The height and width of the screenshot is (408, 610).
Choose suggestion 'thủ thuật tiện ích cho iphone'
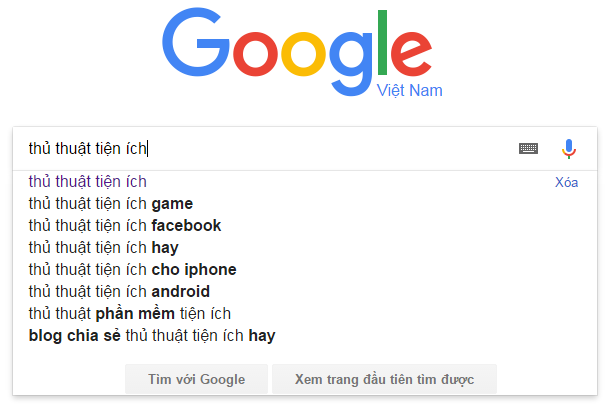click(132, 270)
